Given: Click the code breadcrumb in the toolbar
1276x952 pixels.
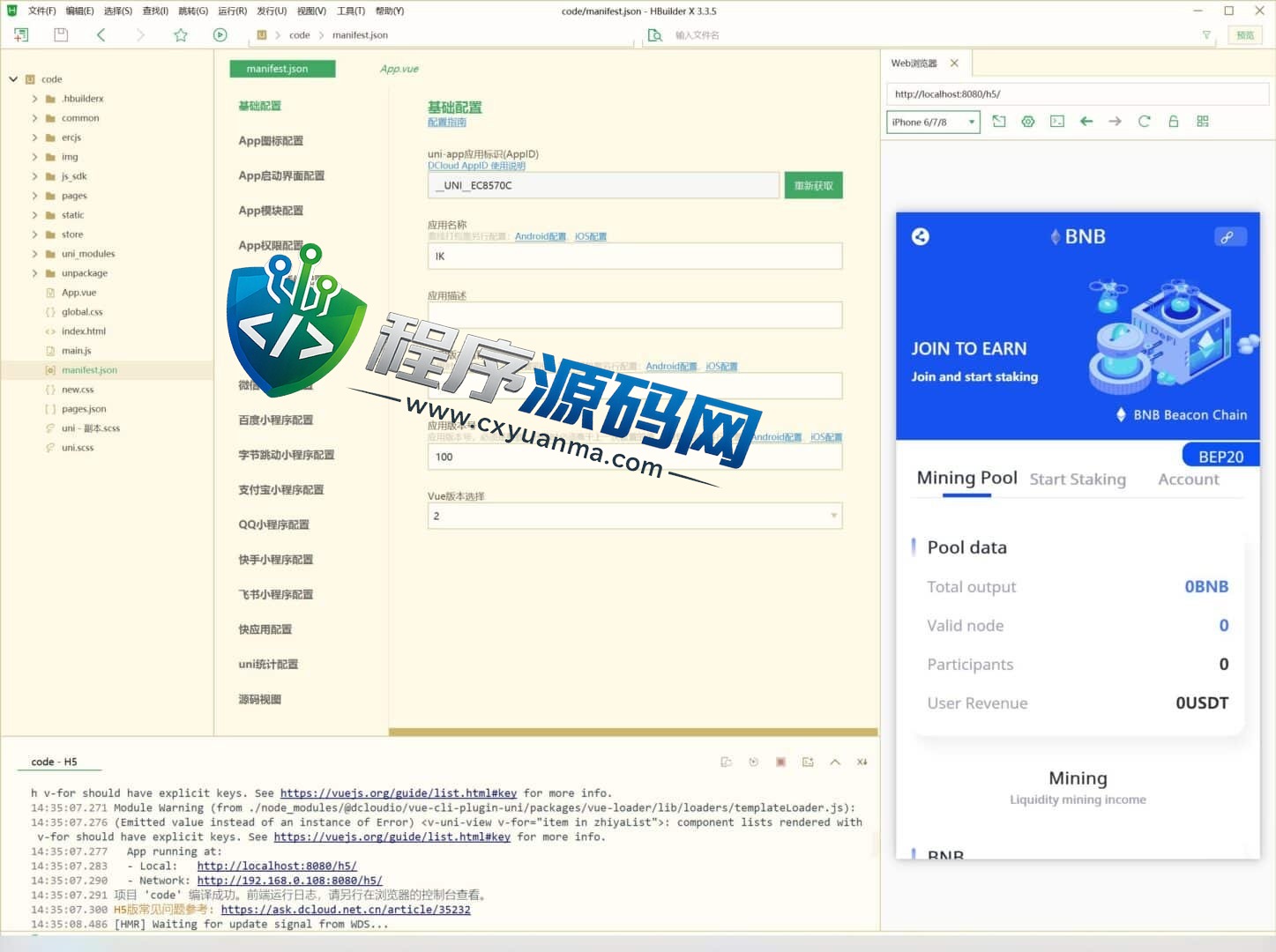Looking at the screenshot, I should coord(300,35).
